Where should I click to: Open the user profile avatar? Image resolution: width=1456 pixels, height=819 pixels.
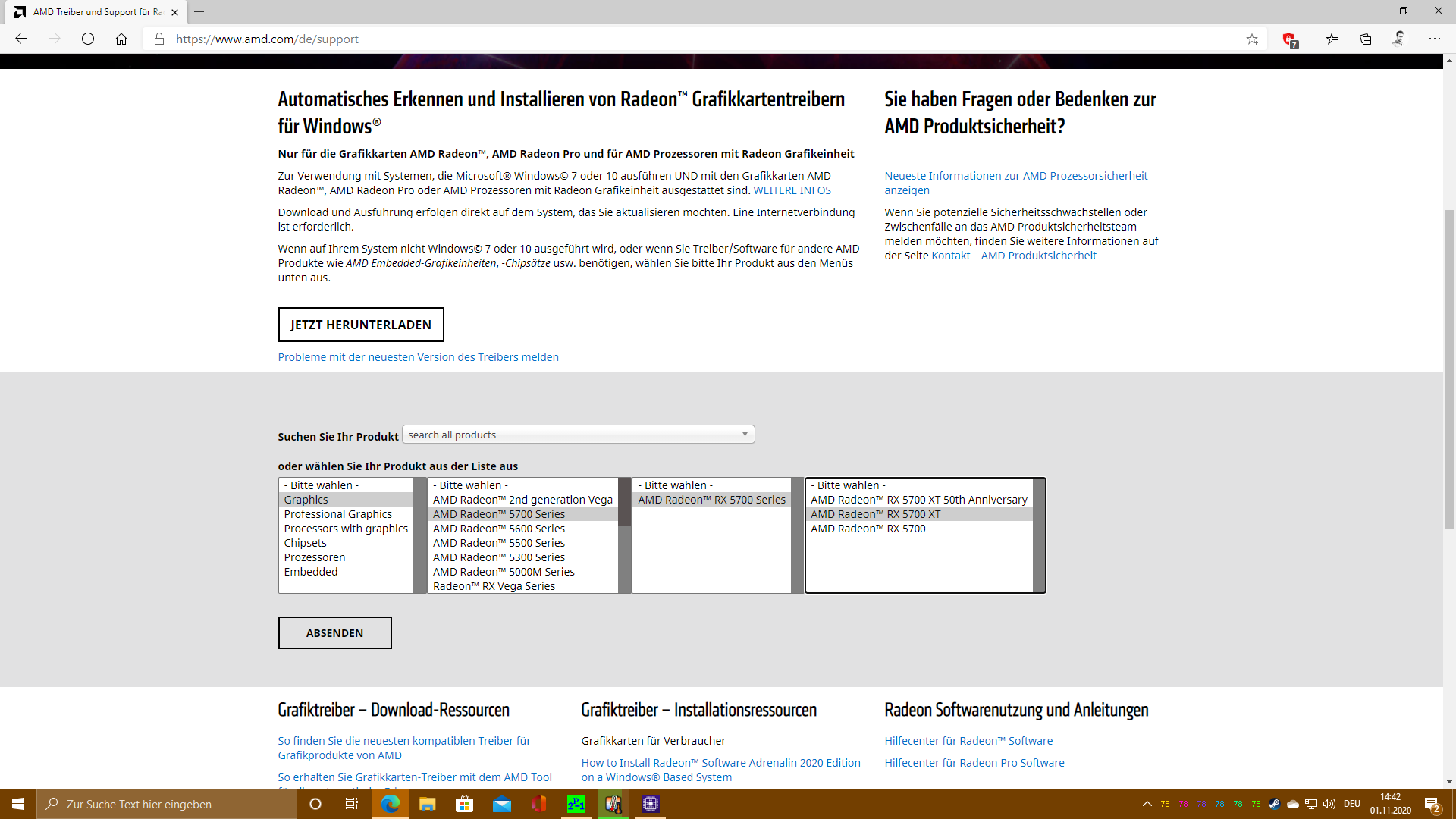(x=1399, y=39)
